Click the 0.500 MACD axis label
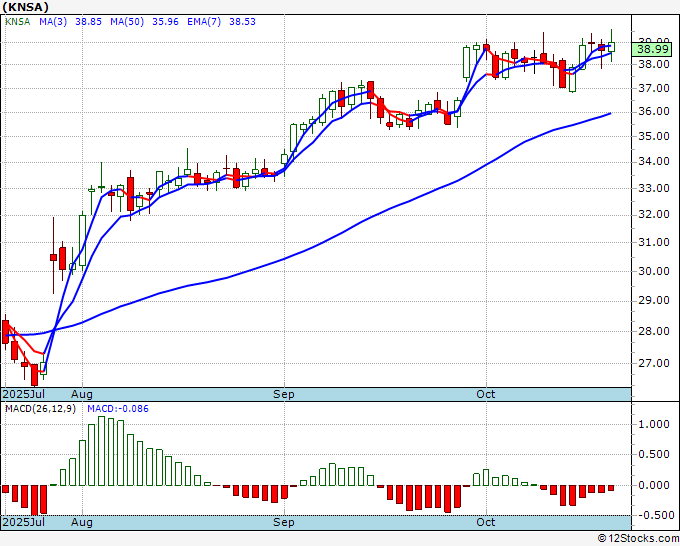 [x=654, y=454]
